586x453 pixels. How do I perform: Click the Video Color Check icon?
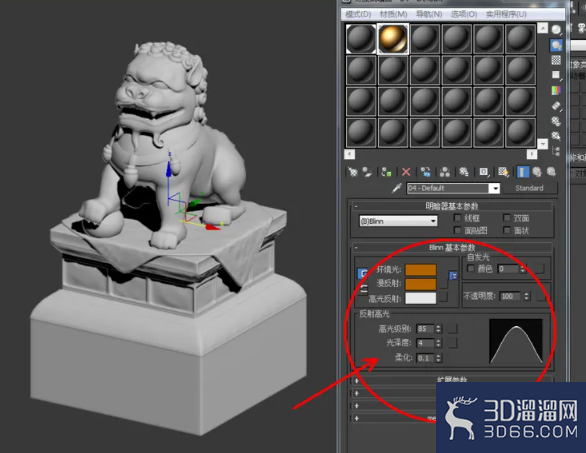(x=556, y=90)
